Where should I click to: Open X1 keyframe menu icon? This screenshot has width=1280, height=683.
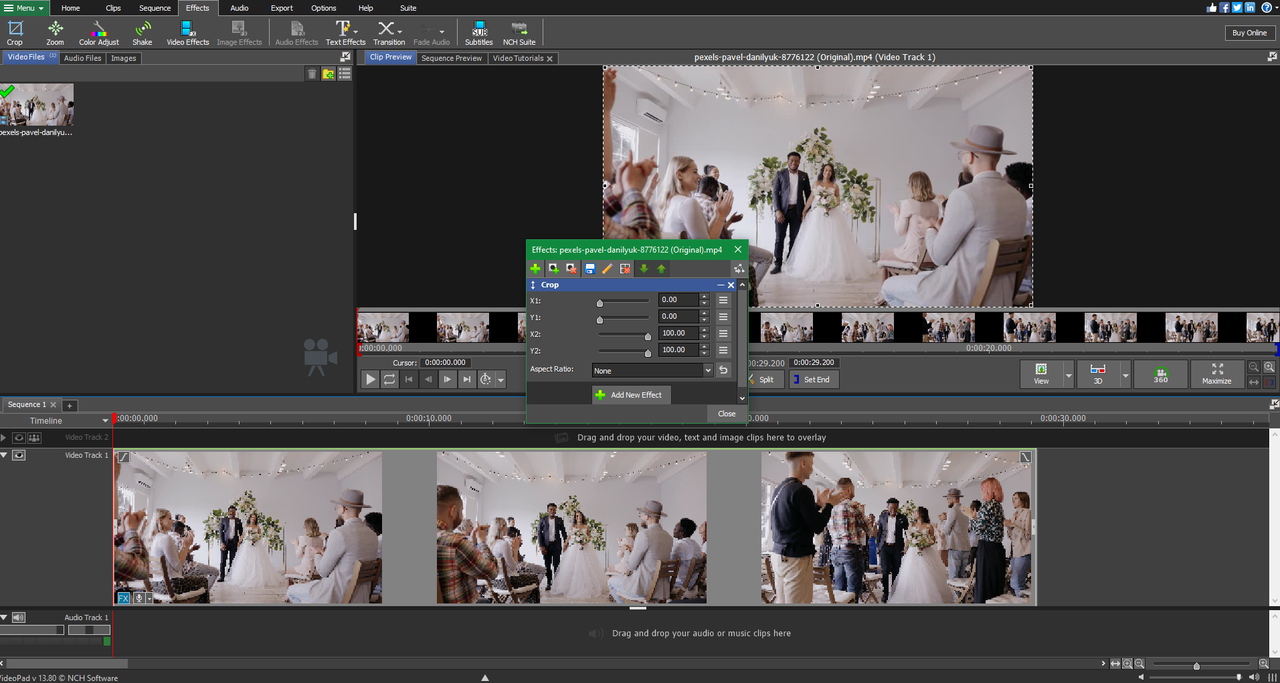click(x=723, y=300)
